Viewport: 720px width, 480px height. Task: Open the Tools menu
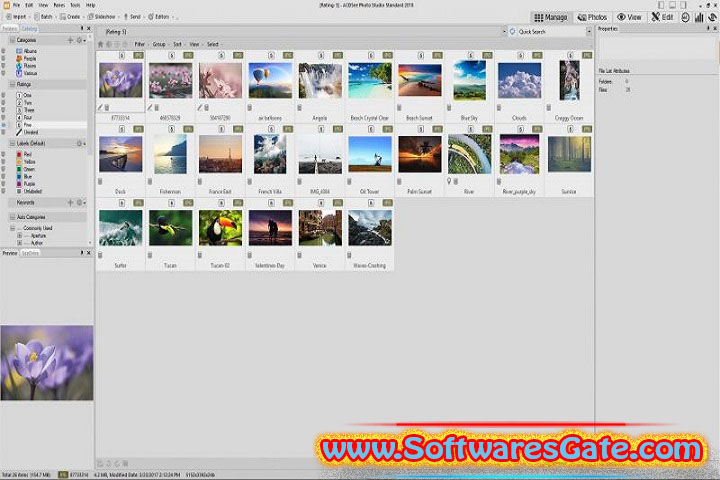75,5
